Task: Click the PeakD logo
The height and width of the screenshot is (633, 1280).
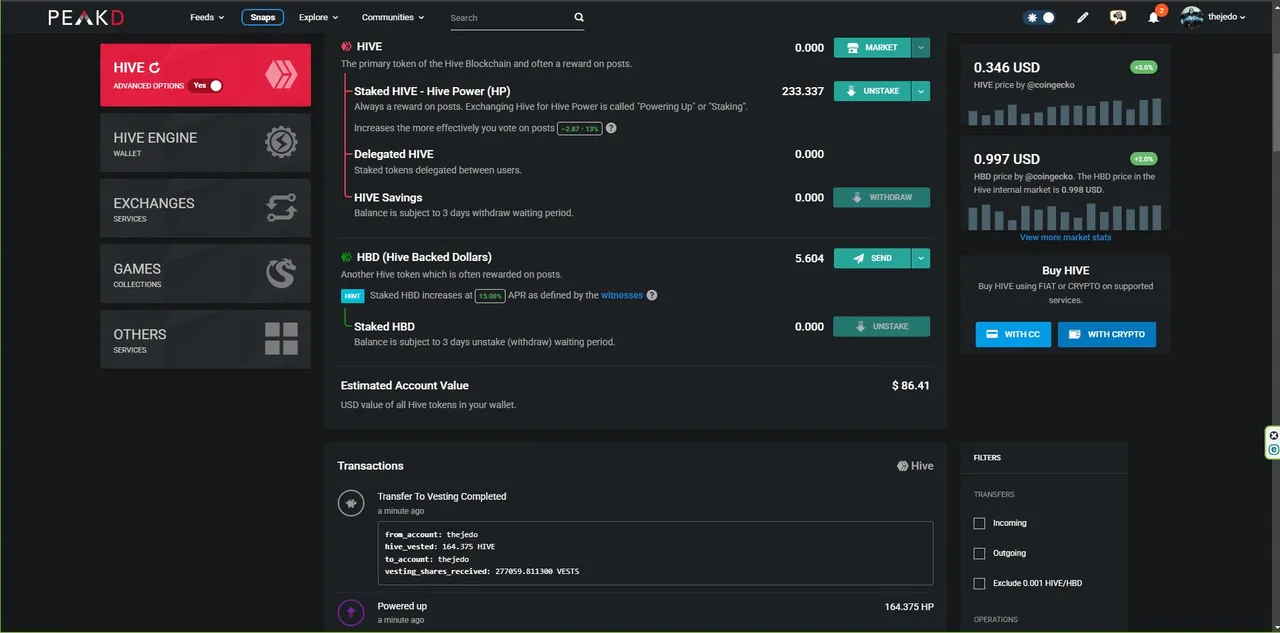Action: [87, 17]
